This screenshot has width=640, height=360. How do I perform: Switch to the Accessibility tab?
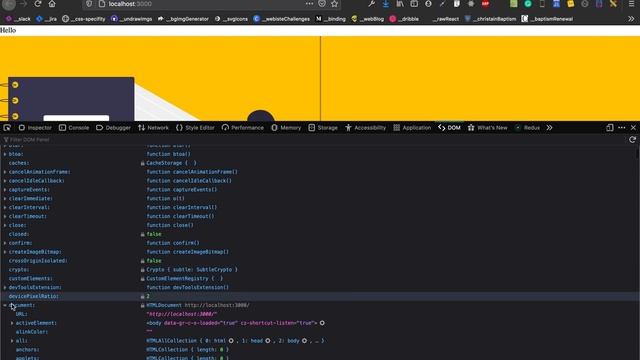point(365,128)
